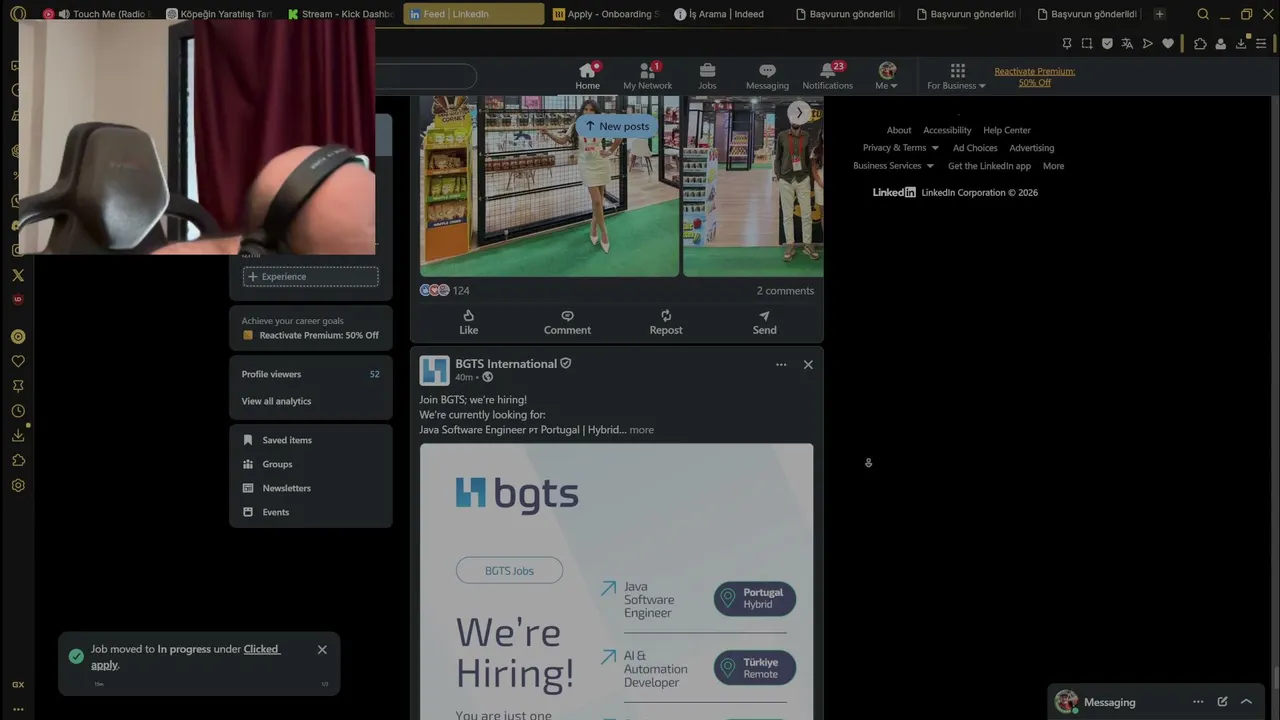
Task: Switch to the Touch Me (Radio) tab
Action: click(95, 14)
